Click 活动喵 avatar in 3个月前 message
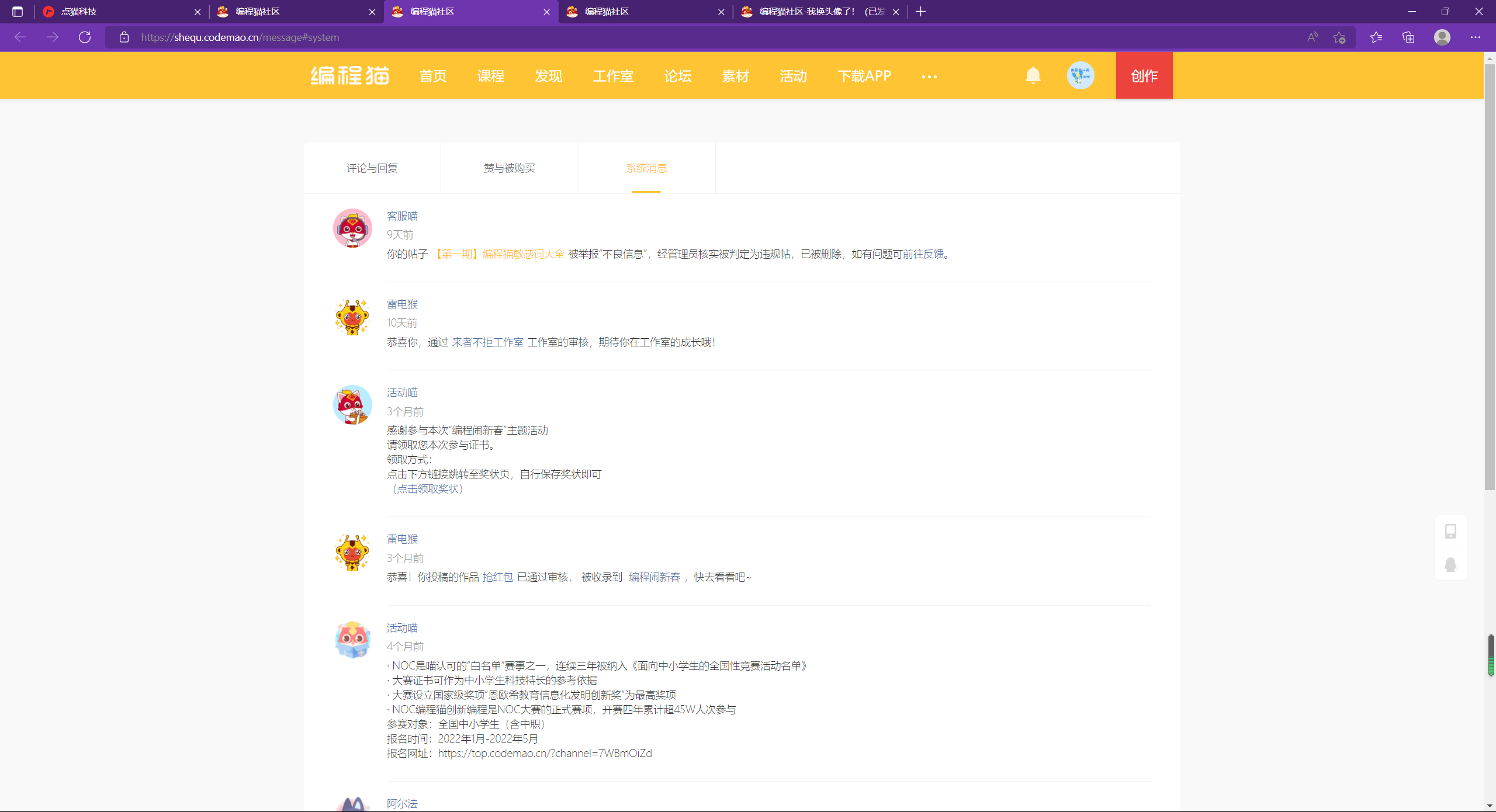1496x812 pixels. pyautogui.click(x=352, y=404)
